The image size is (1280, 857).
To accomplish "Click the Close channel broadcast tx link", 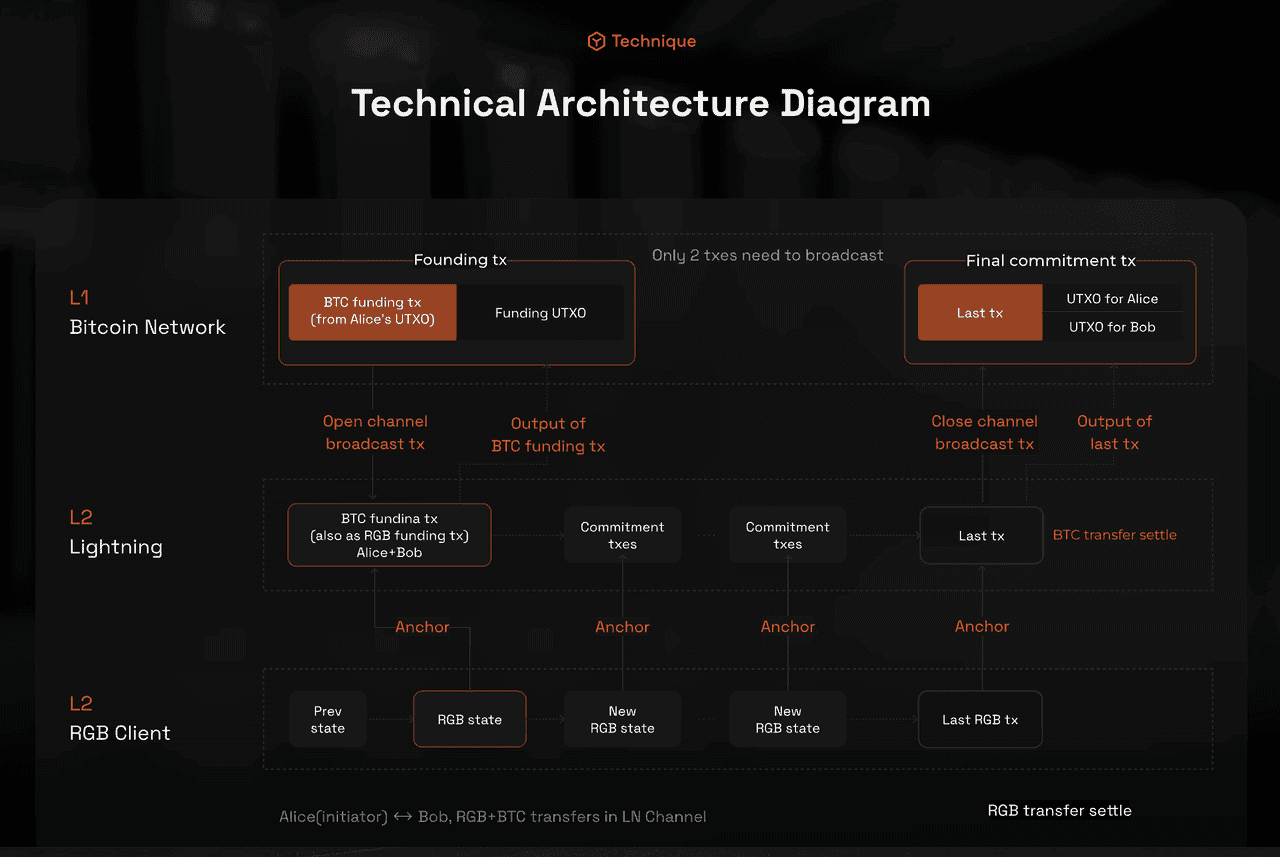I will pos(984,432).
